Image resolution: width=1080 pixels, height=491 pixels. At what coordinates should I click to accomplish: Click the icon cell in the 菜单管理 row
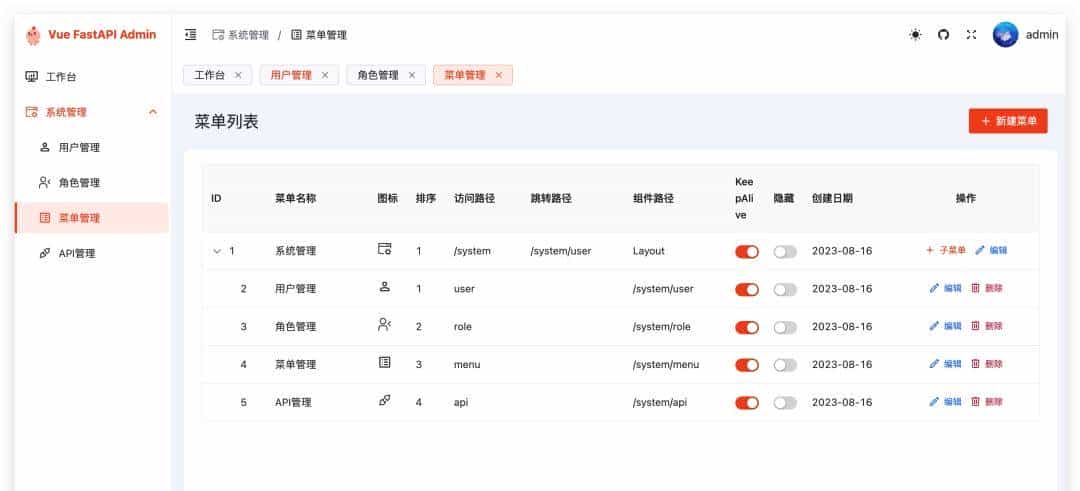pos(384,362)
